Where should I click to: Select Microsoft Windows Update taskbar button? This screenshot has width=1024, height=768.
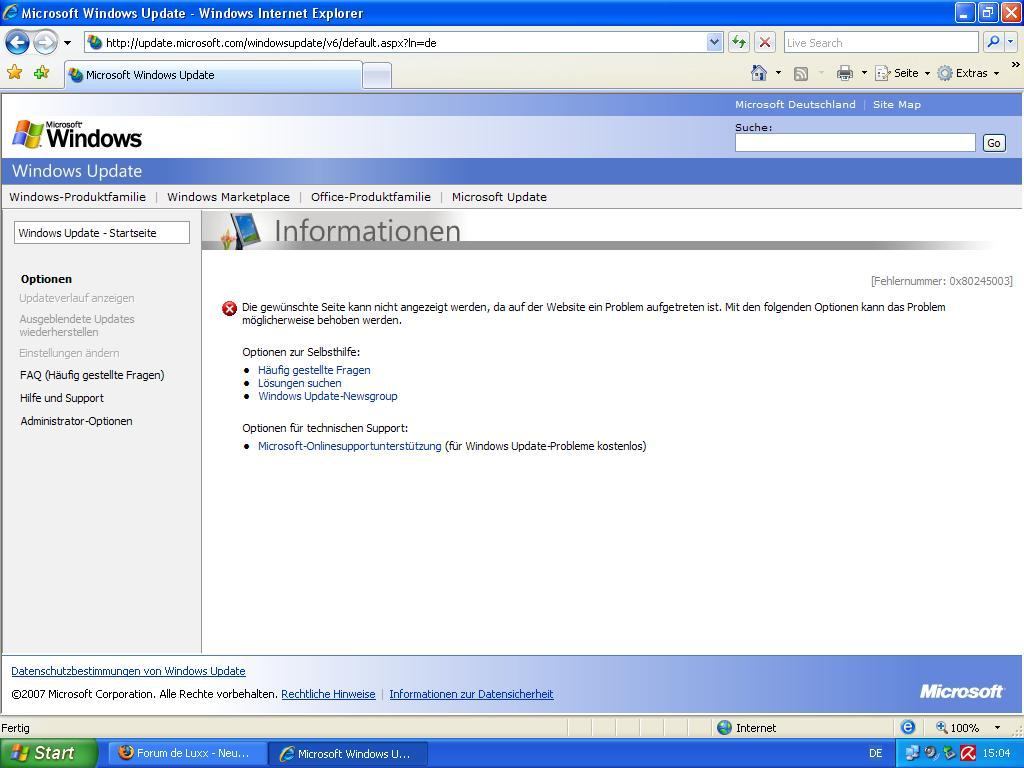347,754
